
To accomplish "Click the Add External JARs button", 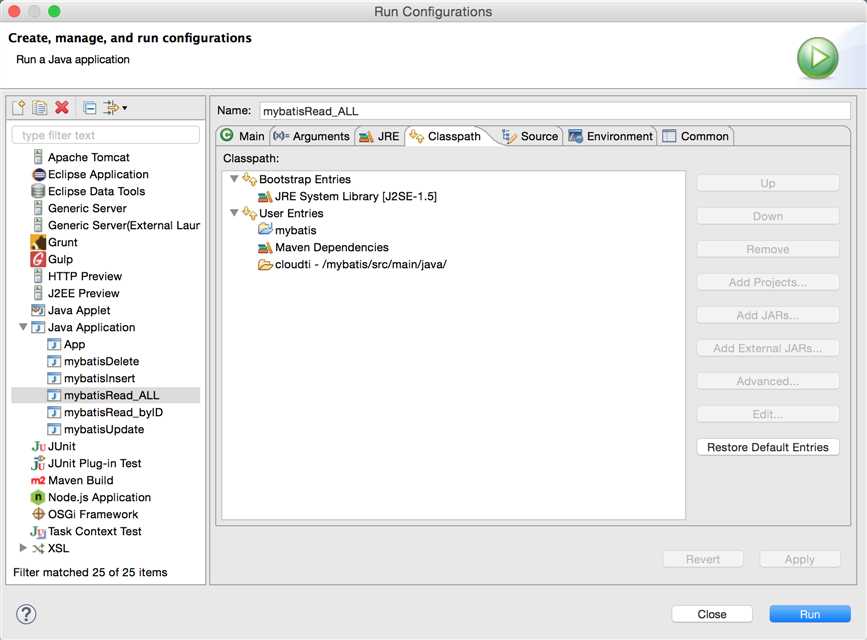I will 767,348.
